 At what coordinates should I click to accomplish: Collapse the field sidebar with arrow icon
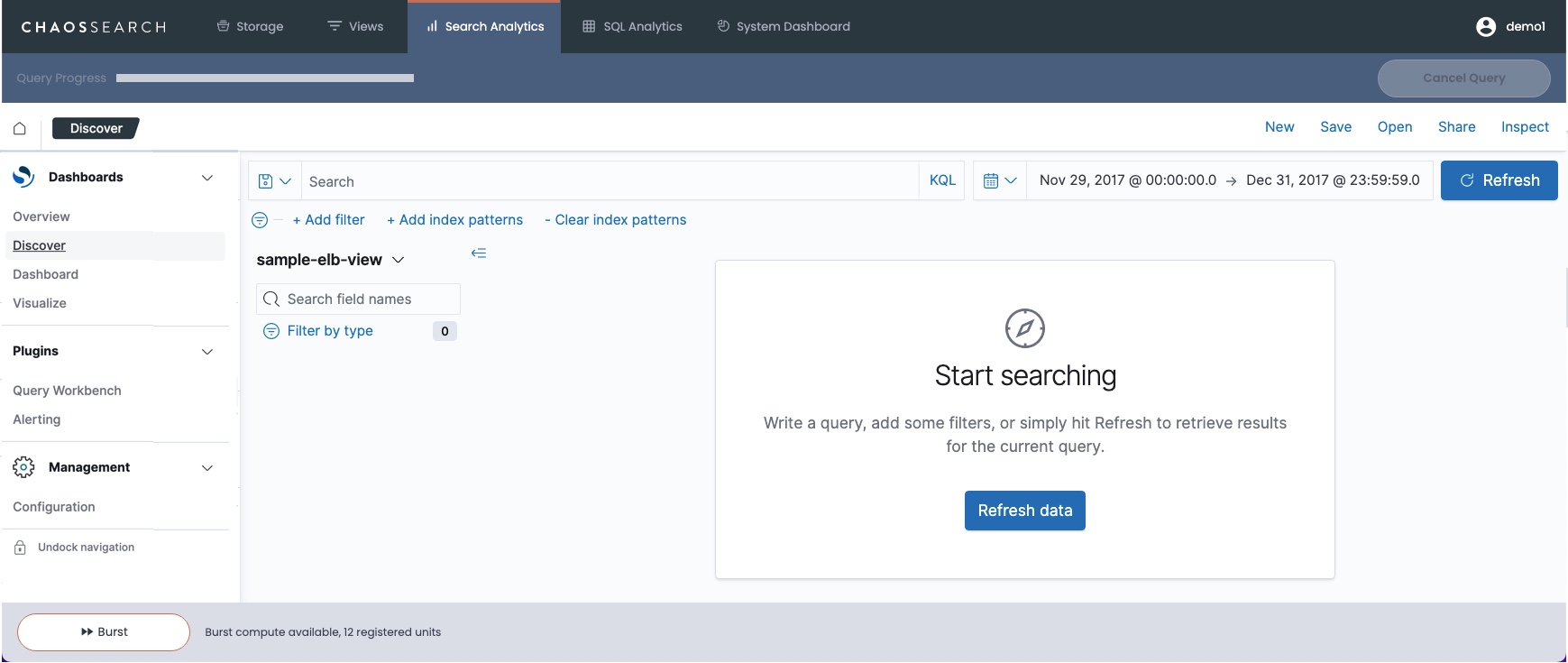(x=479, y=253)
